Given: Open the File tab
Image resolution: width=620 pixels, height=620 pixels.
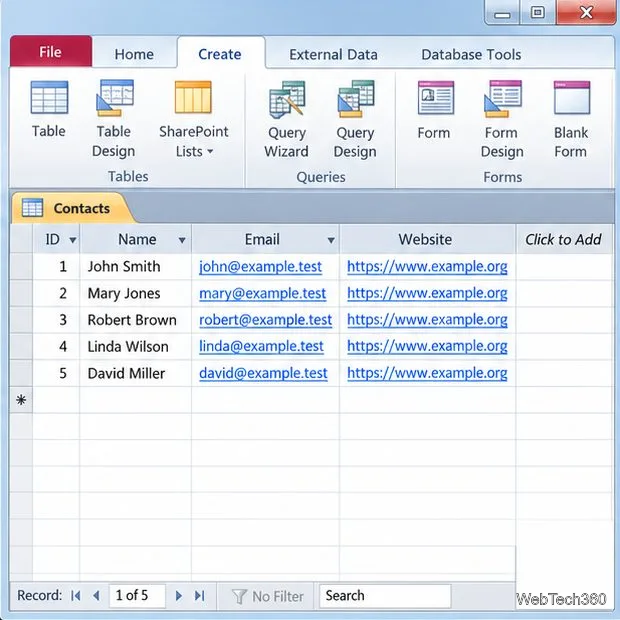Looking at the screenshot, I should click(51, 51).
